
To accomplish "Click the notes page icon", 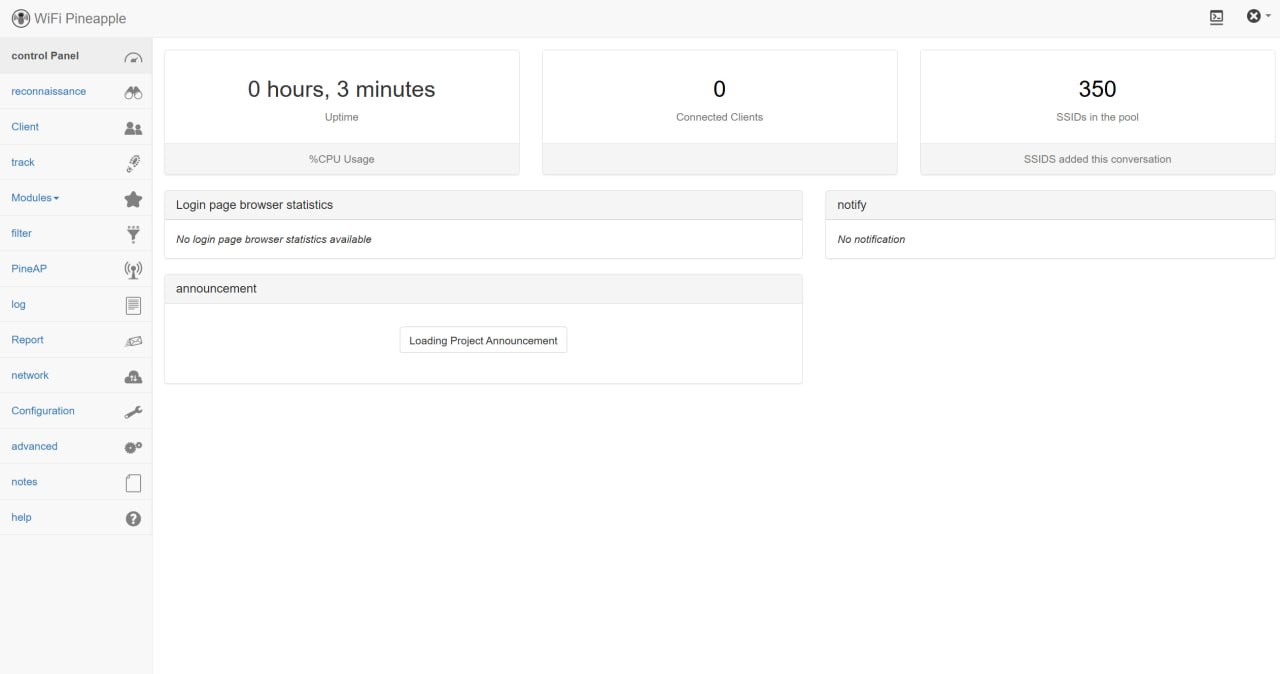I will pyautogui.click(x=133, y=483).
